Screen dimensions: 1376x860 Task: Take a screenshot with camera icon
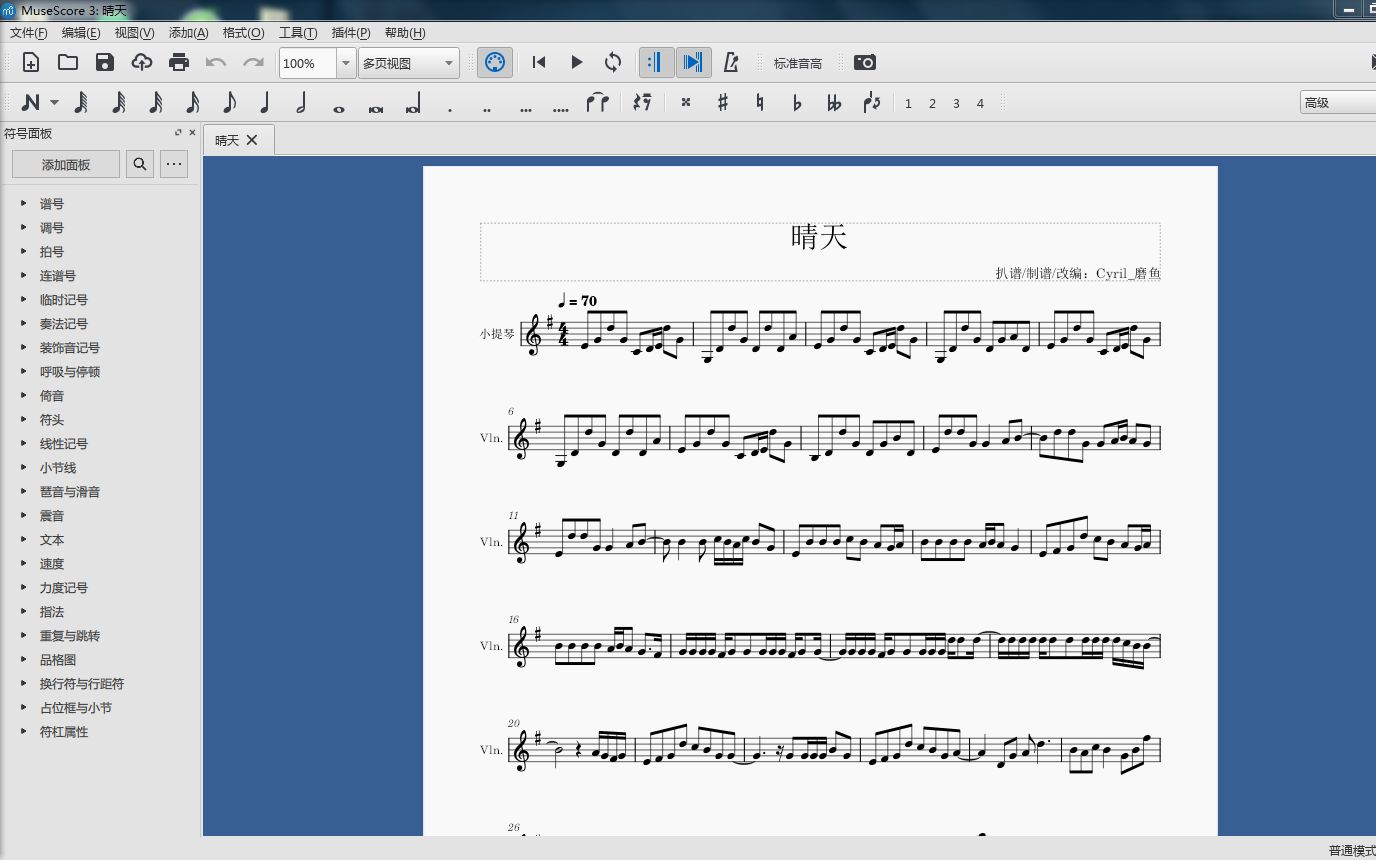coord(865,62)
